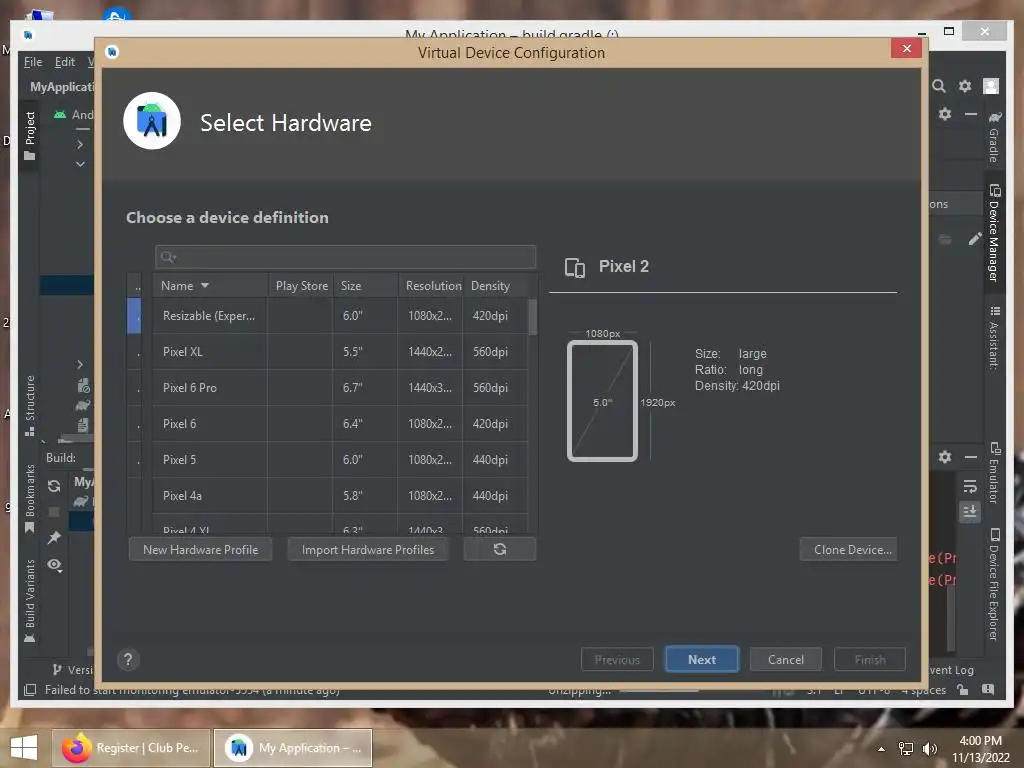This screenshot has width=1024, height=768.
Task: Open IDE settings gear in top toolbar
Action: [x=965, y=86]
